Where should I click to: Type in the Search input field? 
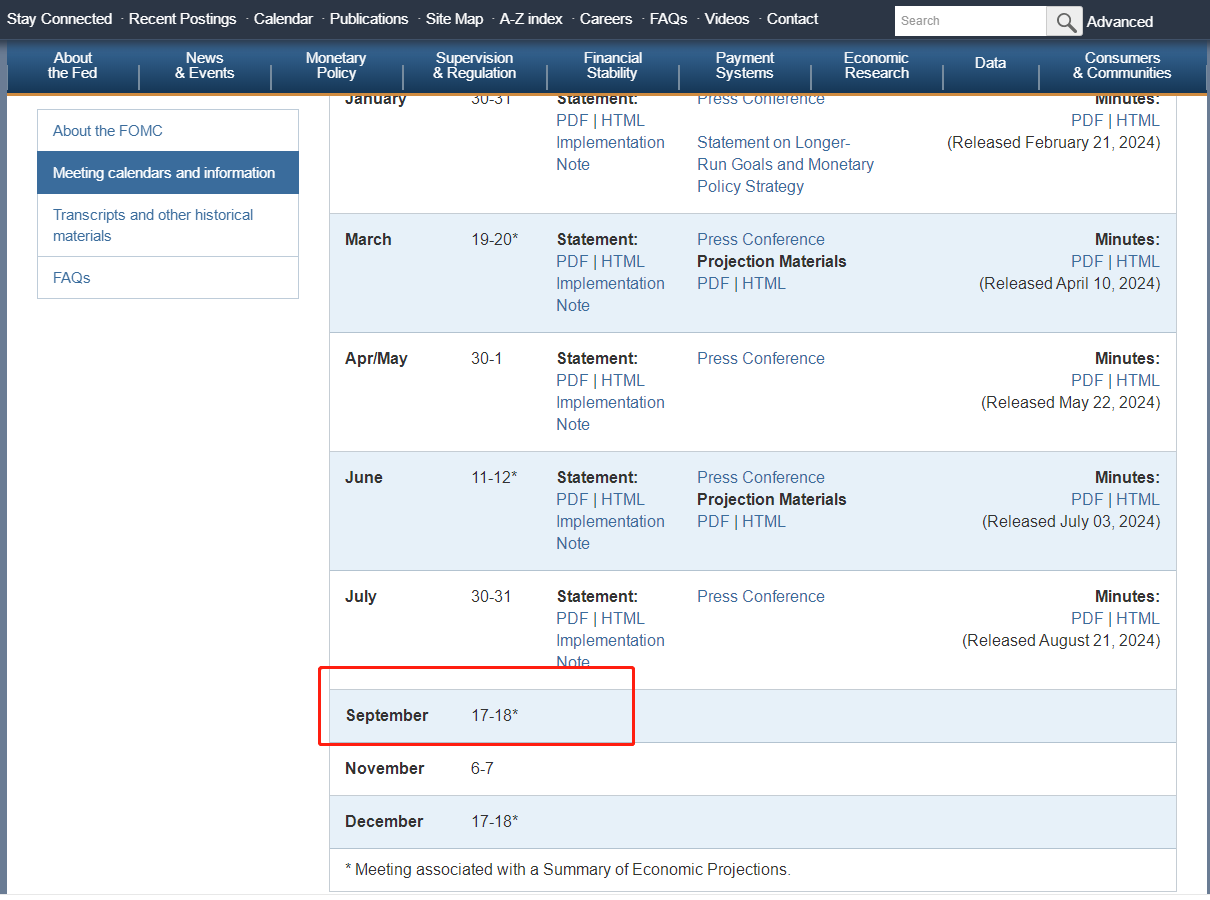[x=970, y=21]
